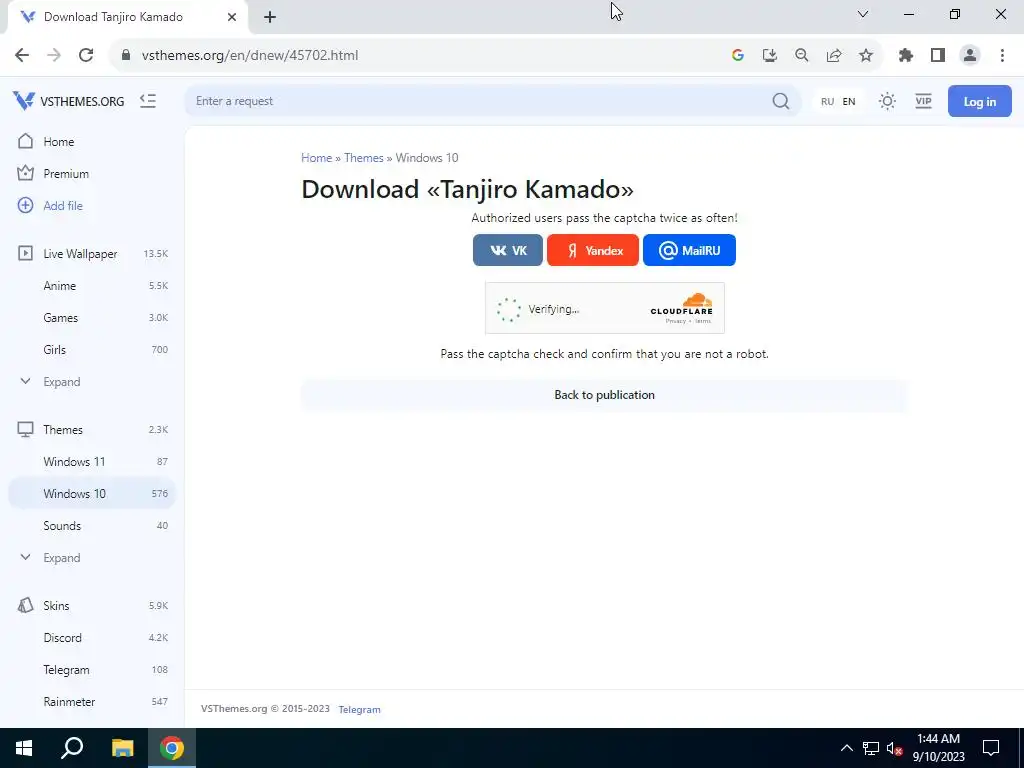Bookmark this page with star icon

point(866,56)
